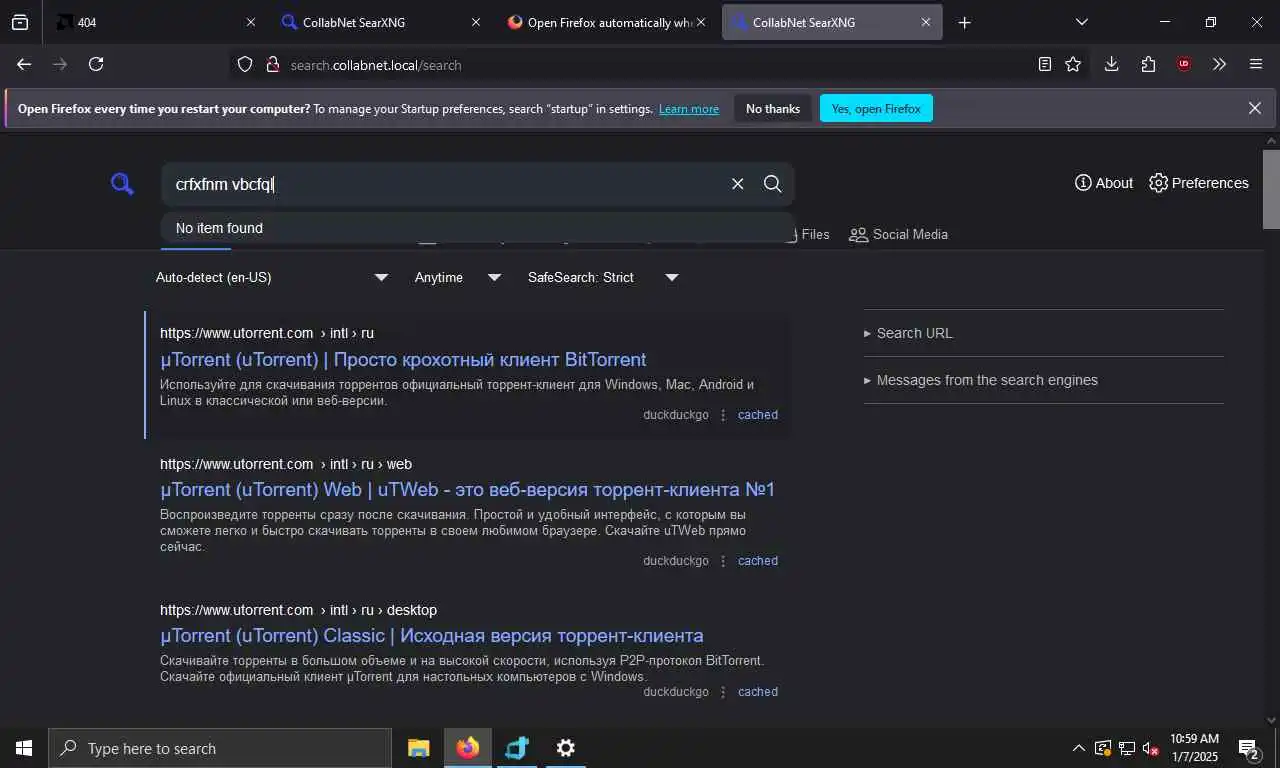Open cached version of first µTorrent result
The width and height of the screenshot is (1280, 768).
pos(758,415)
